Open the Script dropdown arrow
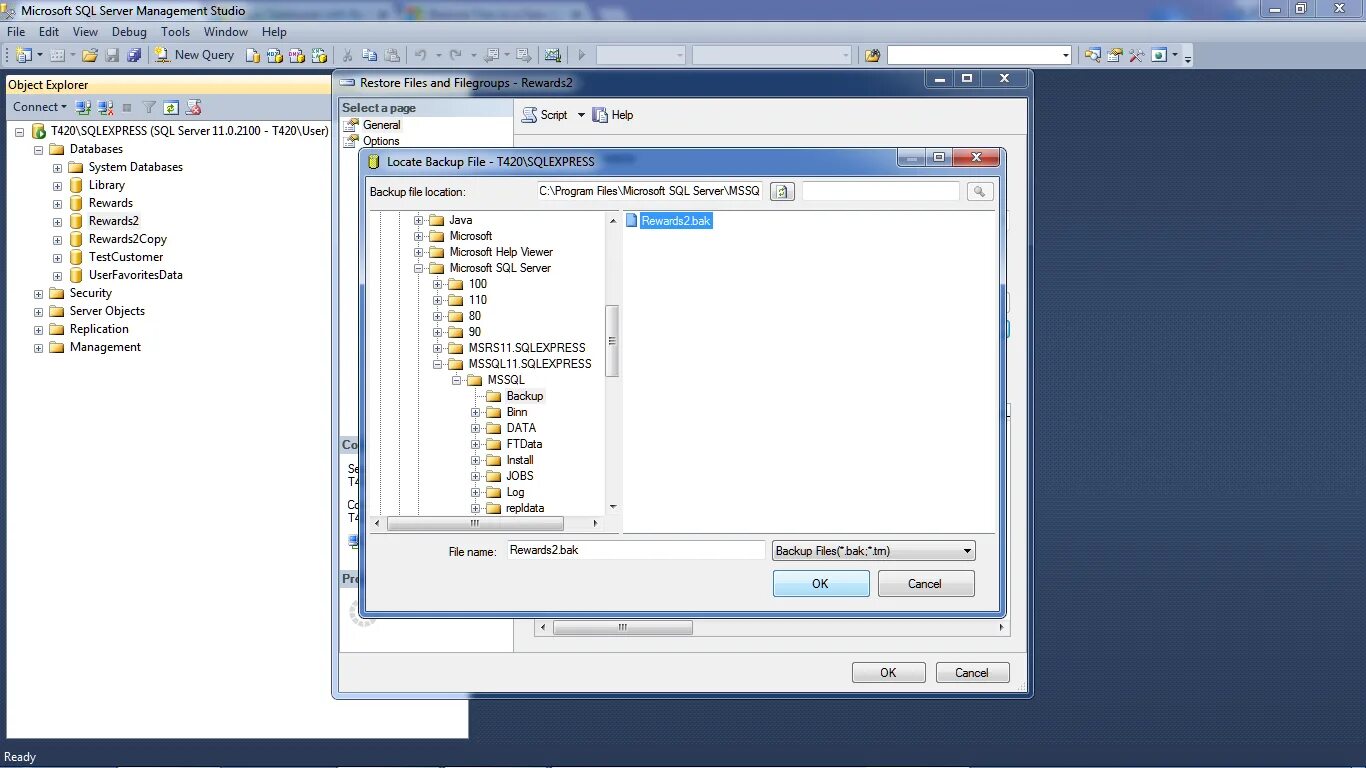This screenshot has width=1366, height=768. coord(580,115)
